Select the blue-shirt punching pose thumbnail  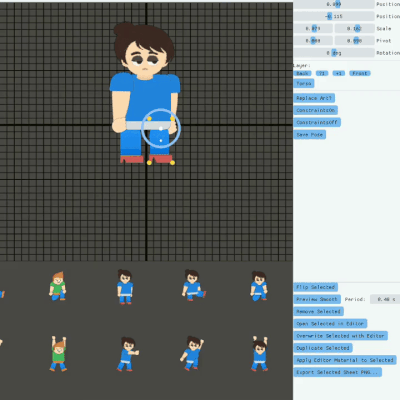tap(128, 354)
